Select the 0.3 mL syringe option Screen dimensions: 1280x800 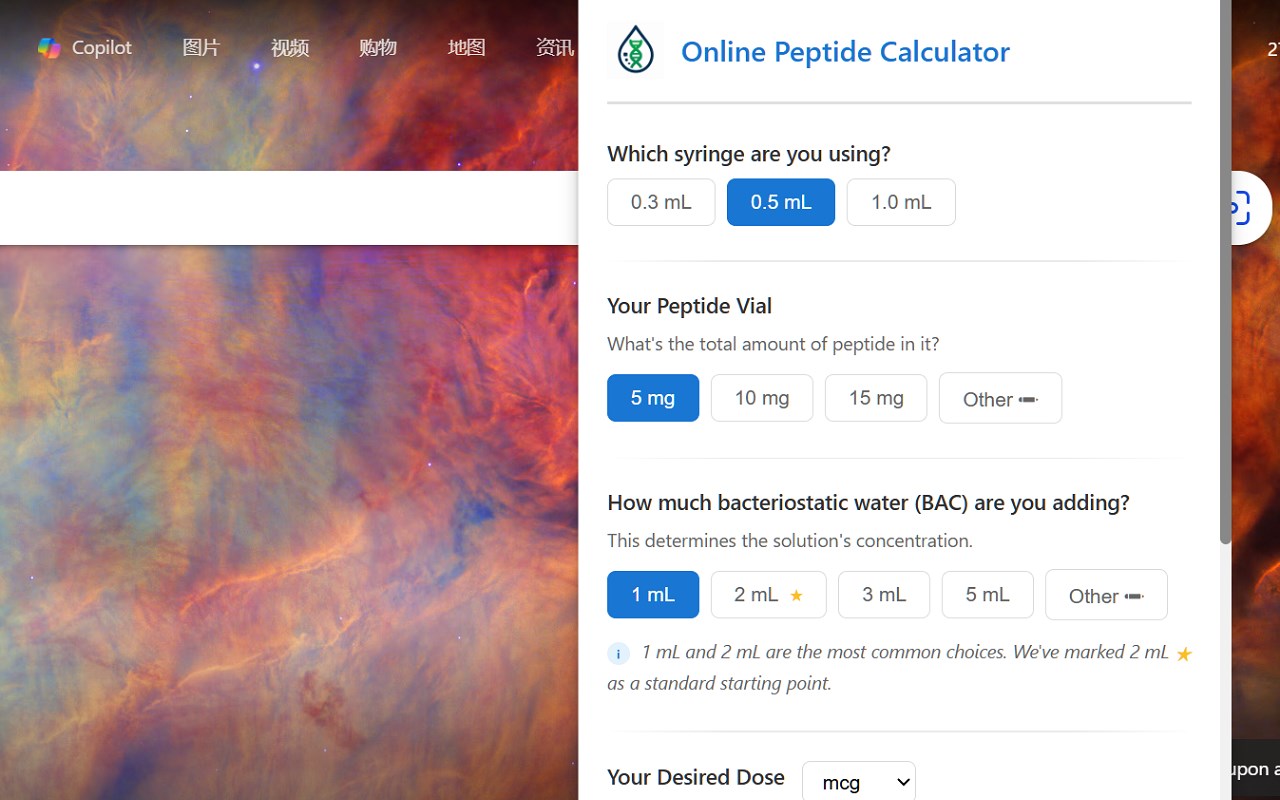[661, 202]
